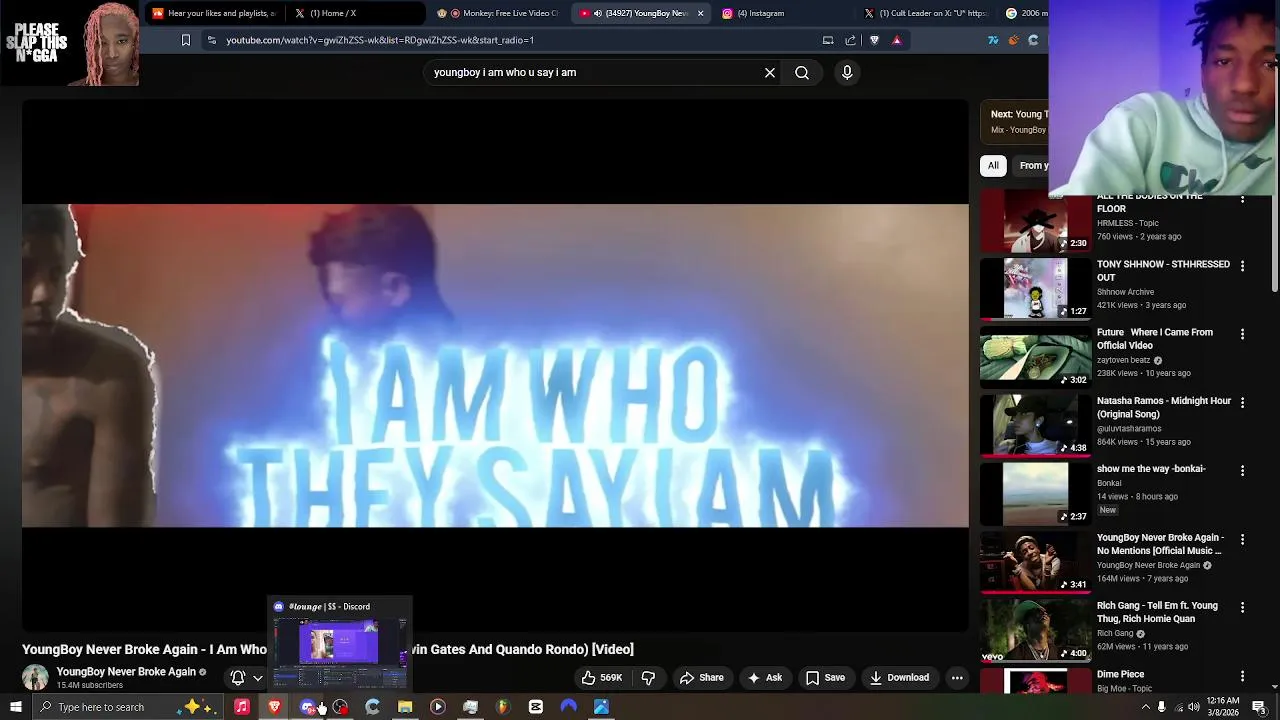Open show me the way -bonkai- thumbnail
Screen dimensions: 1280x720
pyautogui.click(x=1035, y=493)
